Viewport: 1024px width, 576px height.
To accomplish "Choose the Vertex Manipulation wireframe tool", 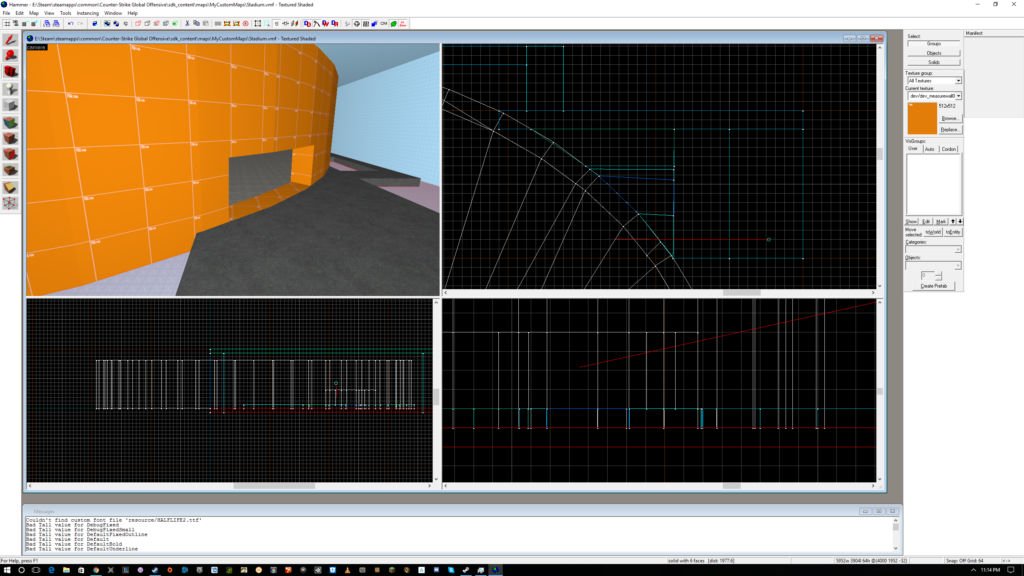I will point(10,203).
